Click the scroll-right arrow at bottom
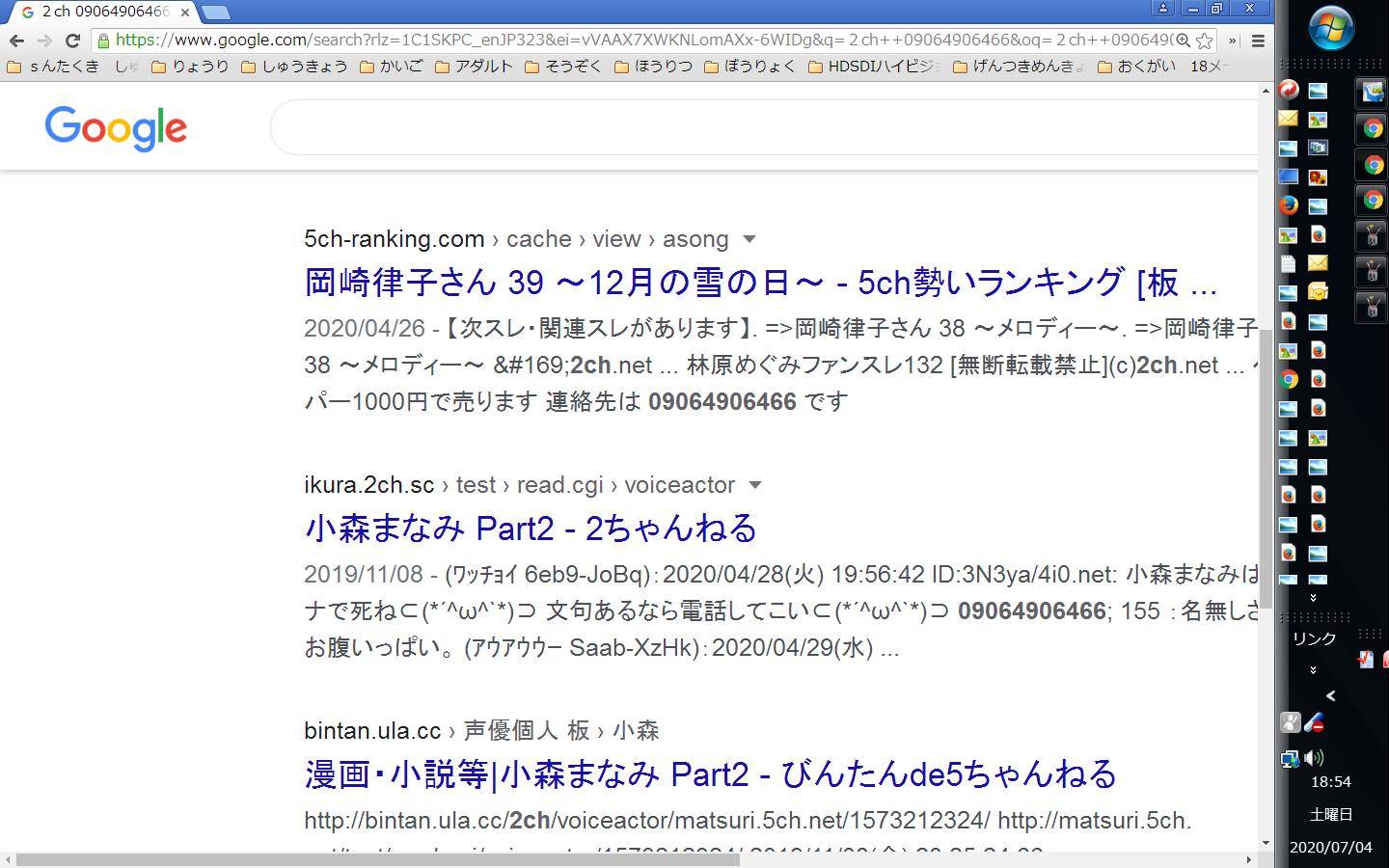The height and width of the screenshot is (868, 1389). (x=1250, y=859)
